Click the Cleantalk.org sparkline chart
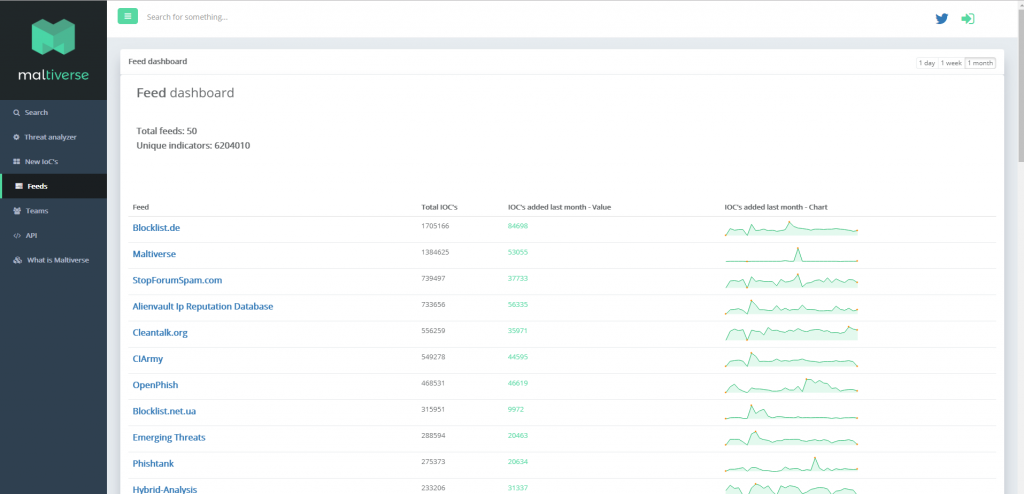 791,333
